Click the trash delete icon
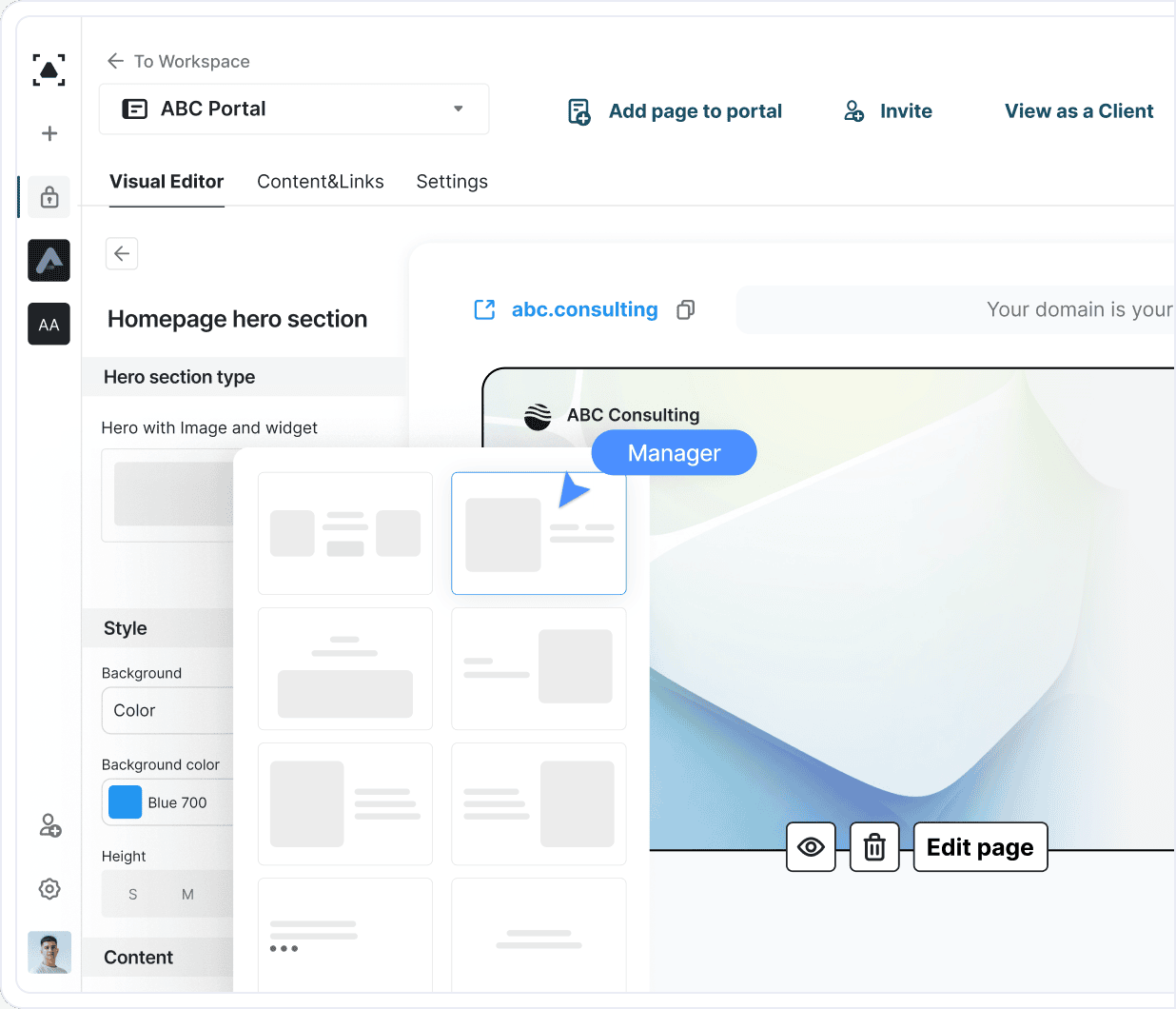 click(x=874, y=846)
